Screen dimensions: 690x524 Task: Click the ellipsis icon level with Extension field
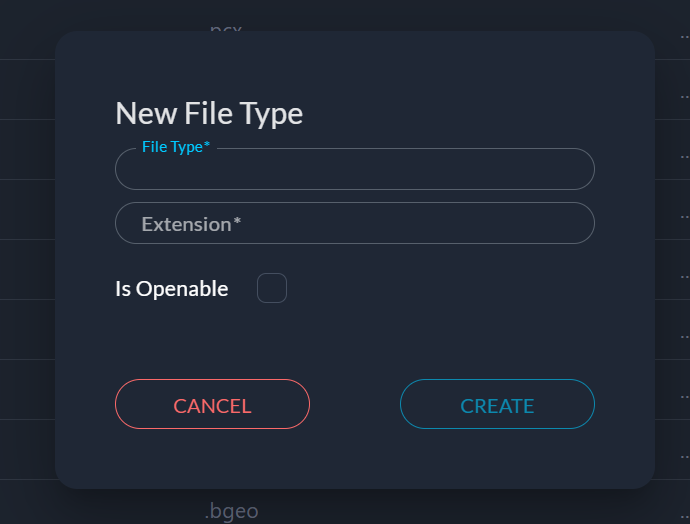(x=684, y=215)
